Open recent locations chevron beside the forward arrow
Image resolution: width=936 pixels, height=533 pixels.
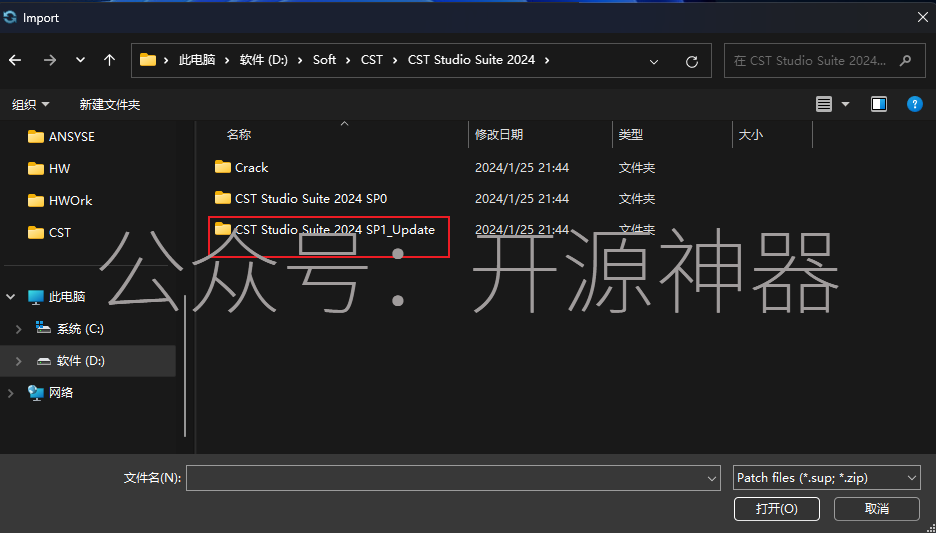point(80,60)
